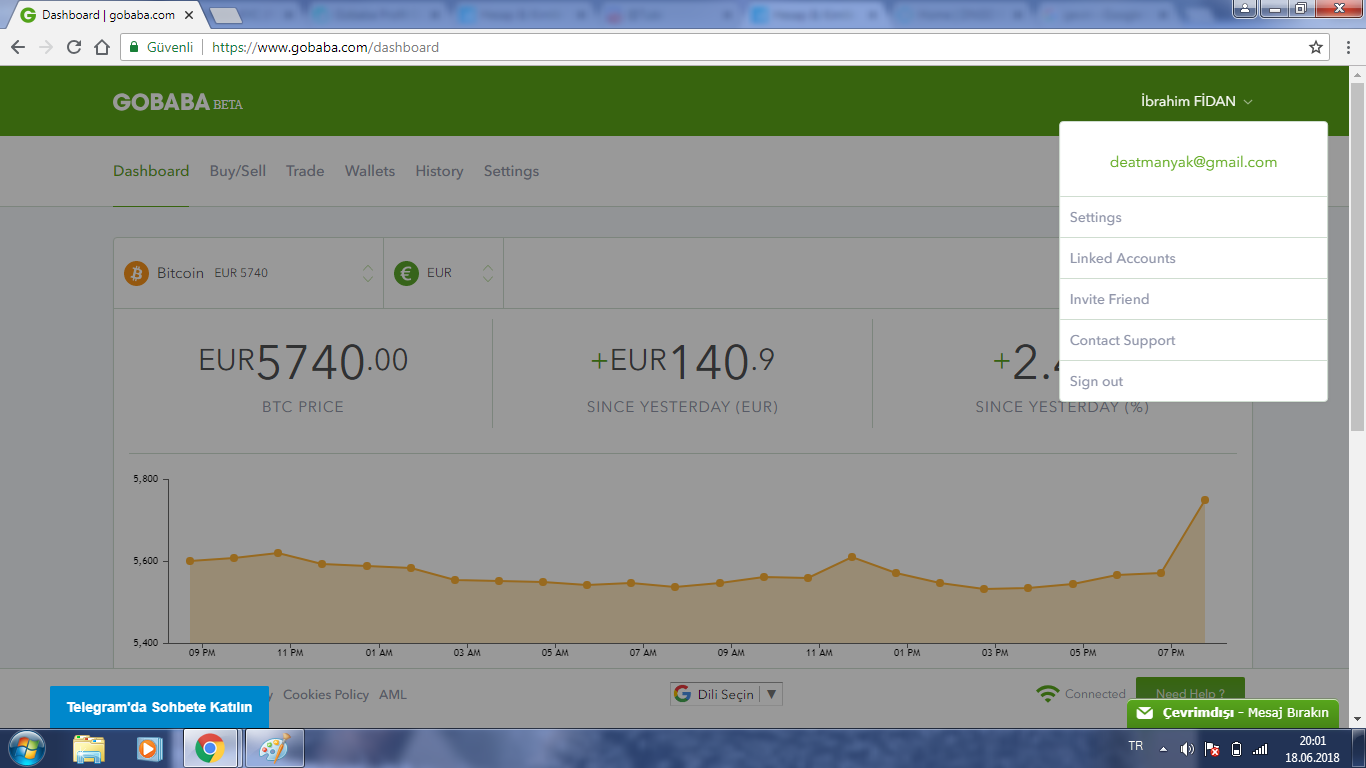1366x768 pixels.
Task: Reload the gobaba dashboard page
Action: click(74, 47)
